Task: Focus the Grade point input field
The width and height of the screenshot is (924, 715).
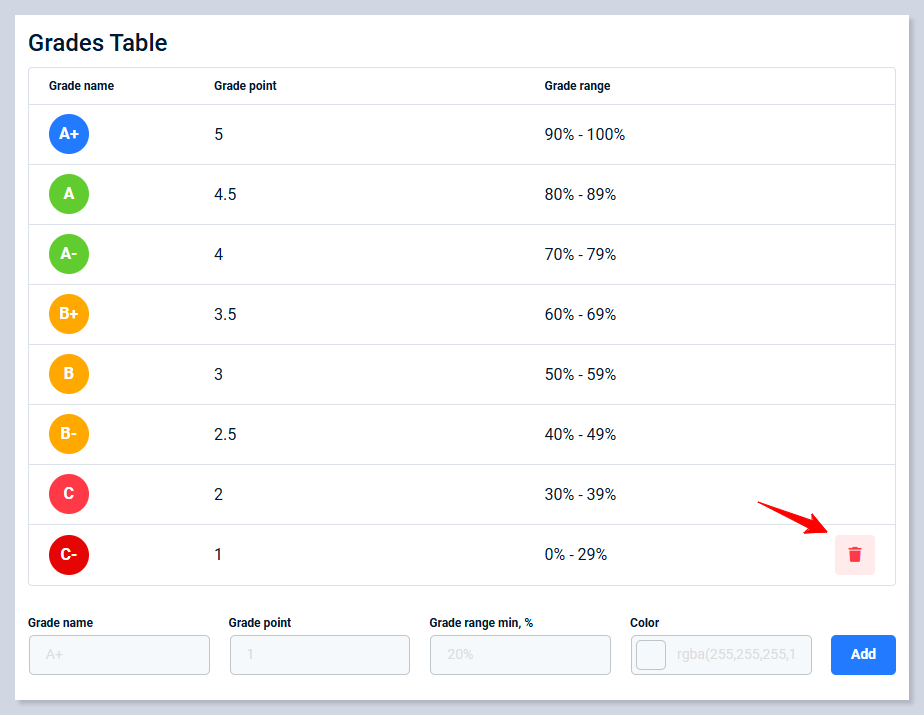Action: point(319,655)
